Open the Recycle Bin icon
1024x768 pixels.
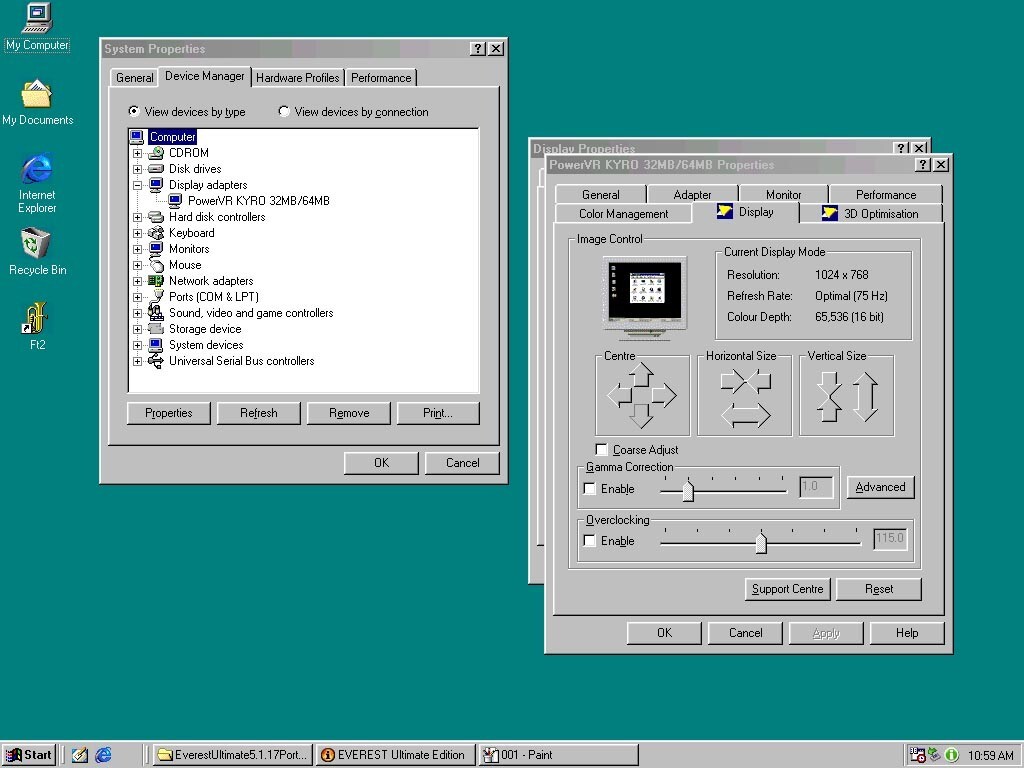click(37, 243)
